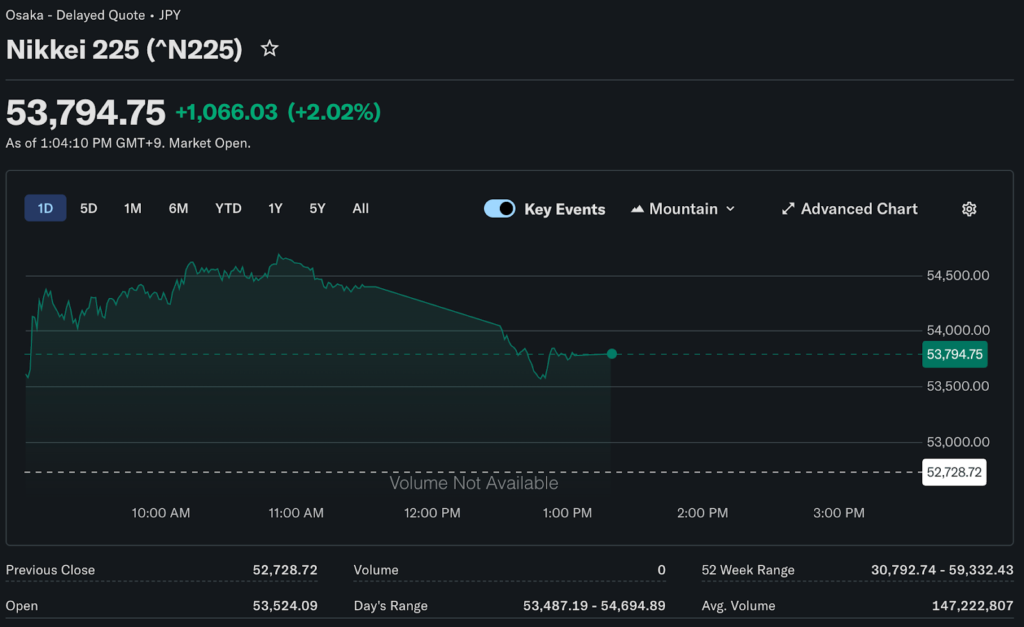This screenshot has width=1024, height=627.
Task: Show All-time chart range
Action: (x=360, y=208)
